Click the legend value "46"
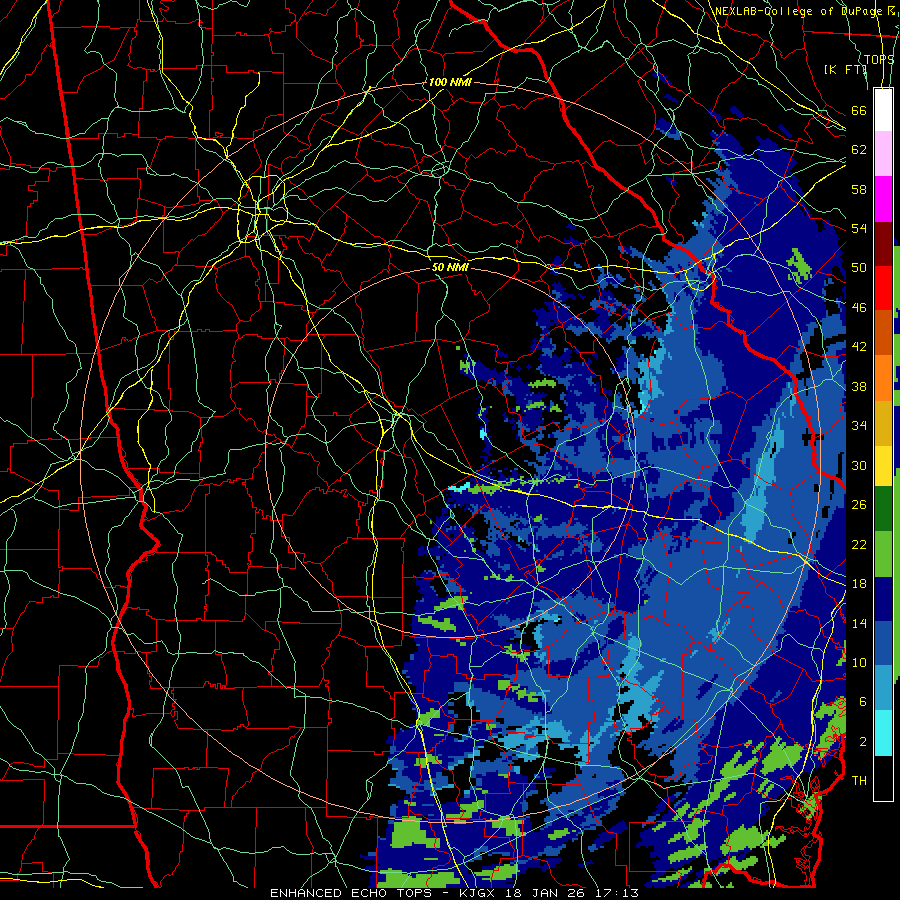The image size is (900, 900). pos(859,308)
